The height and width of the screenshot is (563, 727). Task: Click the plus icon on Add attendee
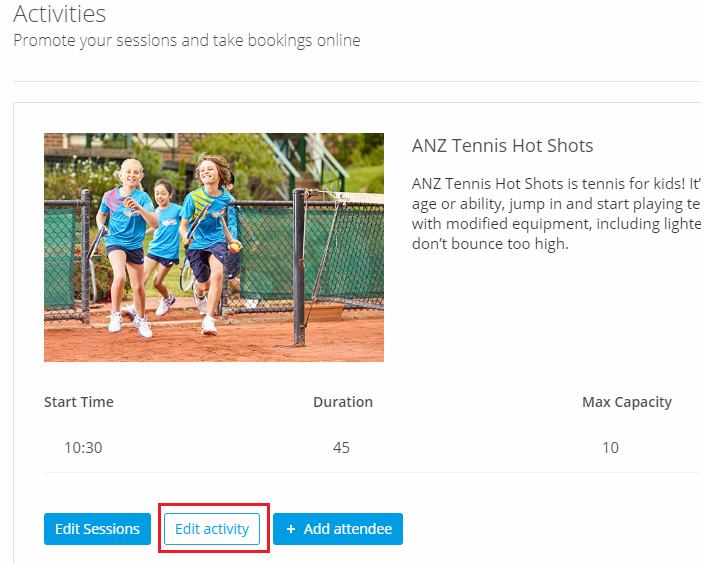coord(291,529)
